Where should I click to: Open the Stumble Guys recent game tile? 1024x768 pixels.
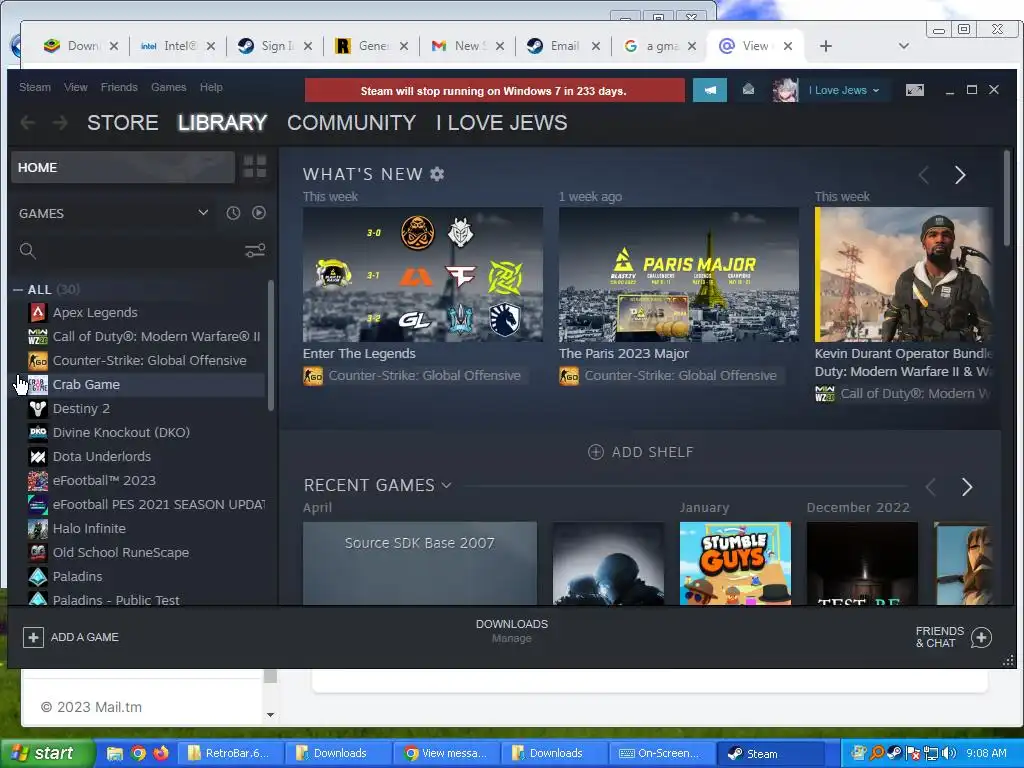coord(735,563)
